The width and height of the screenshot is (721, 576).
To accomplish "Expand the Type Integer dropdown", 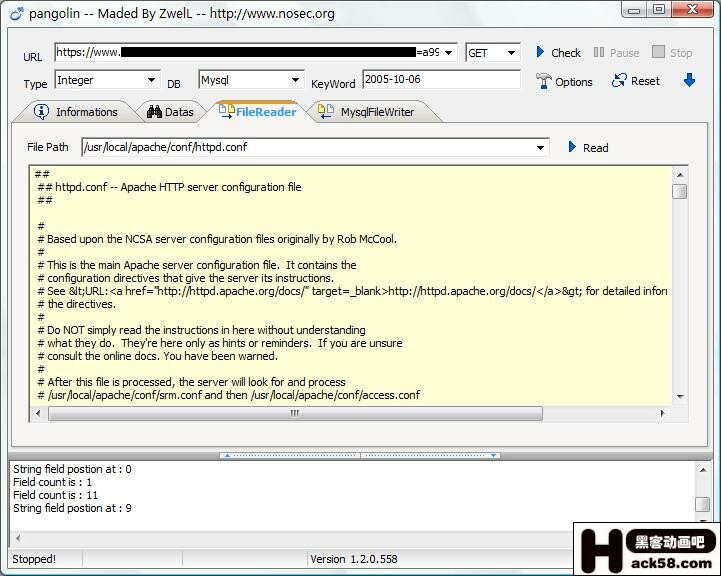I will [151, 80].
